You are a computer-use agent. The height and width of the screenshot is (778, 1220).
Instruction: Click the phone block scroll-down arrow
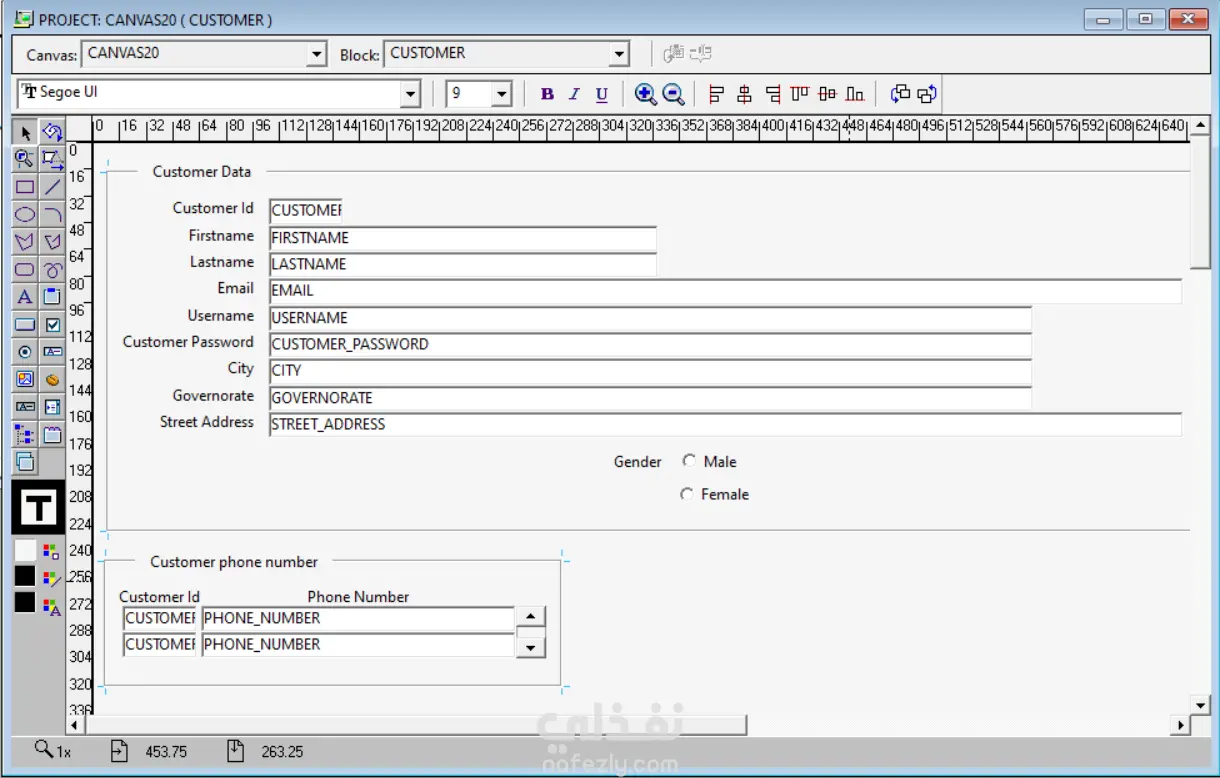click(x=530, y=647)
